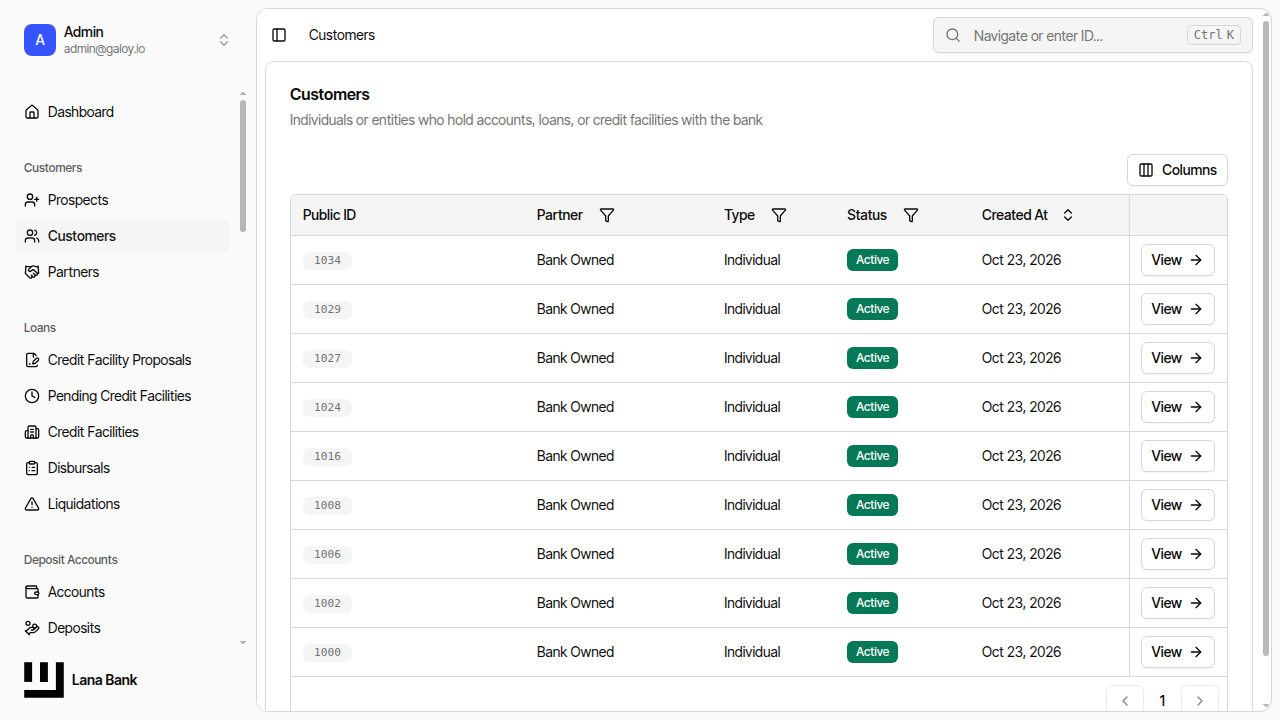View customer 1029
This screenshot has height=720, width=1280.
tap(1177, 309)
